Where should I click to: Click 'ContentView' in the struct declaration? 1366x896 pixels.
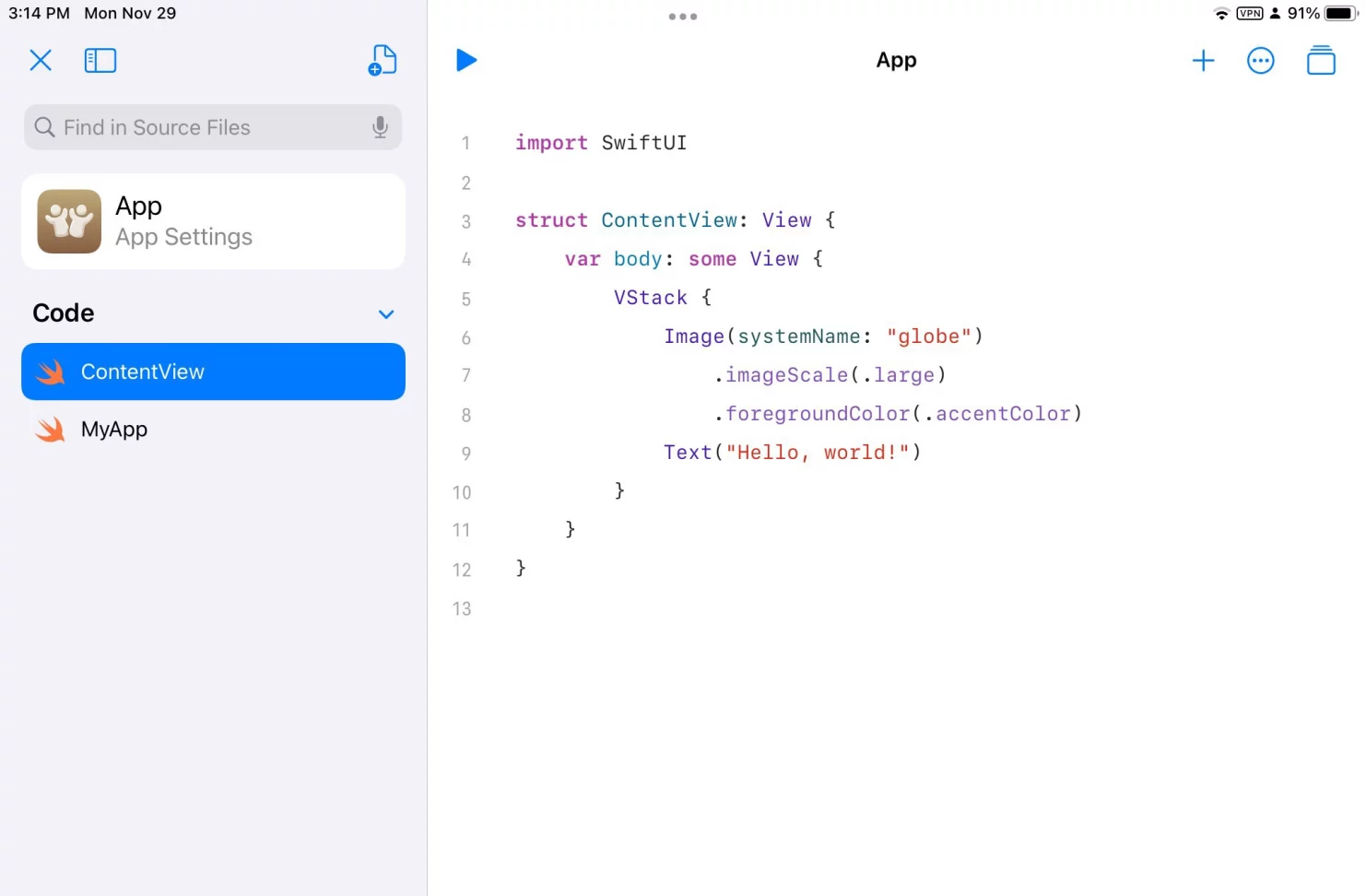click(x=669, y=220)
